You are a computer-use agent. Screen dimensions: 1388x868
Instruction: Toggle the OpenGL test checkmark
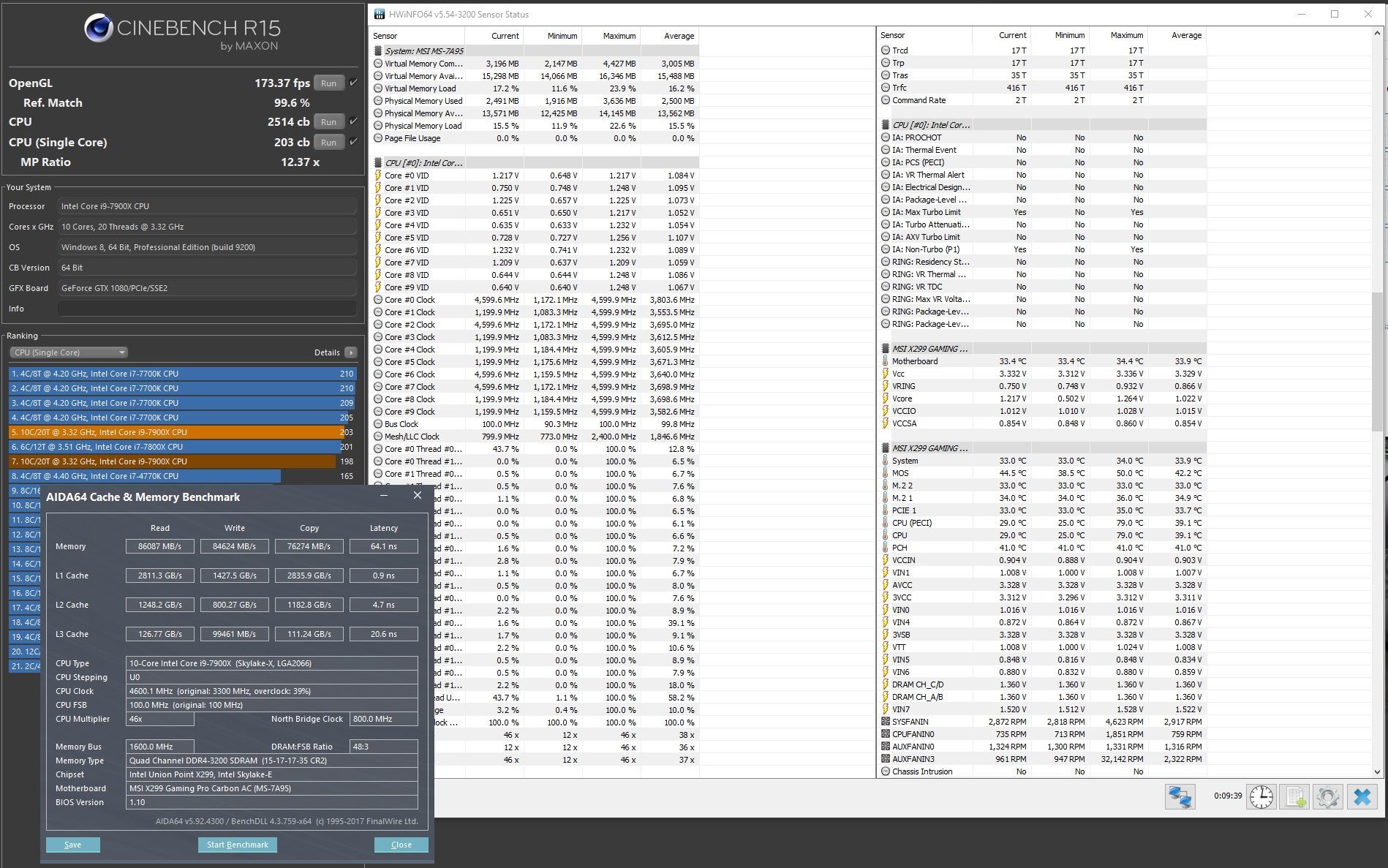tap(354, 83)
